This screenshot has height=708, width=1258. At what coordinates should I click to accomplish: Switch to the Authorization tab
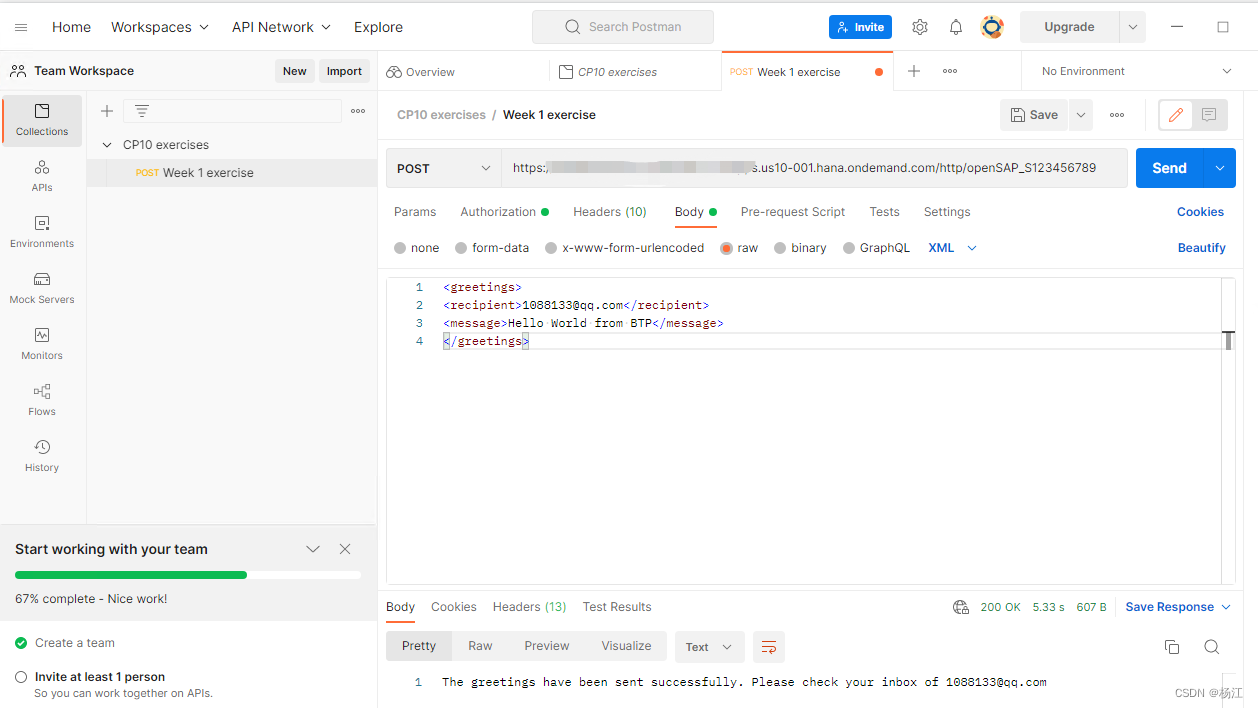point(504,212)
